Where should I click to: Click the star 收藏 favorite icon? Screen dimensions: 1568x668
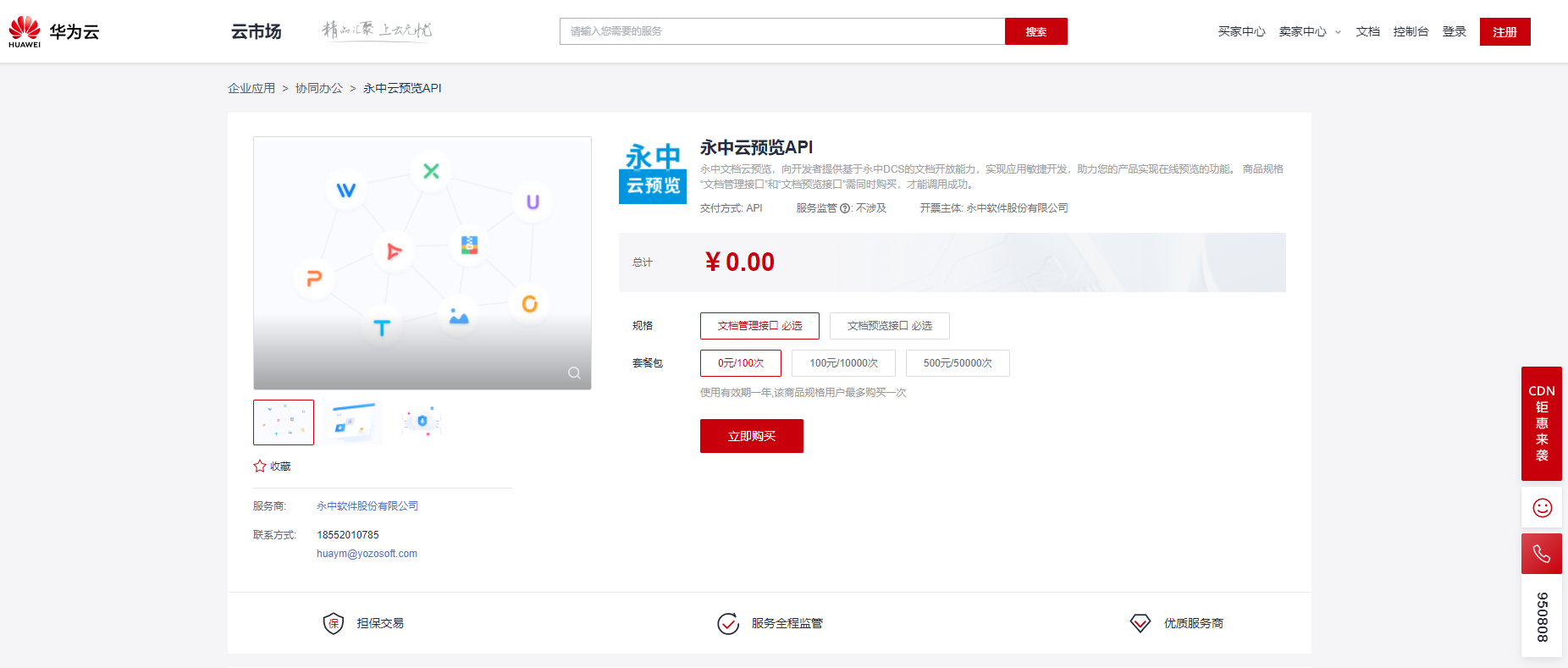pos(260,466)
